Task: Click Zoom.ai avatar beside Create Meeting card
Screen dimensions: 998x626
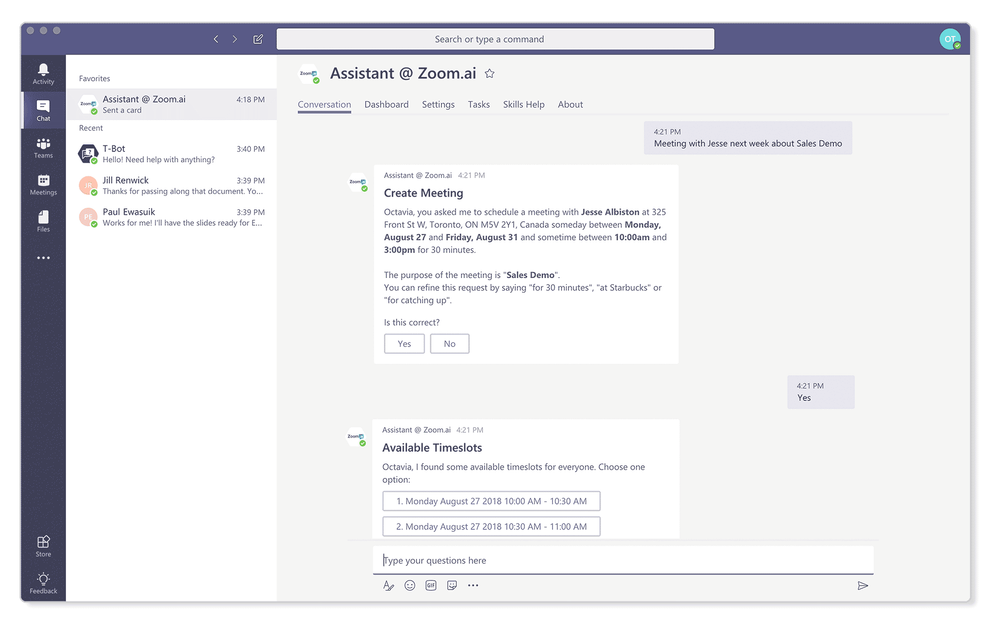Action: 357,182
